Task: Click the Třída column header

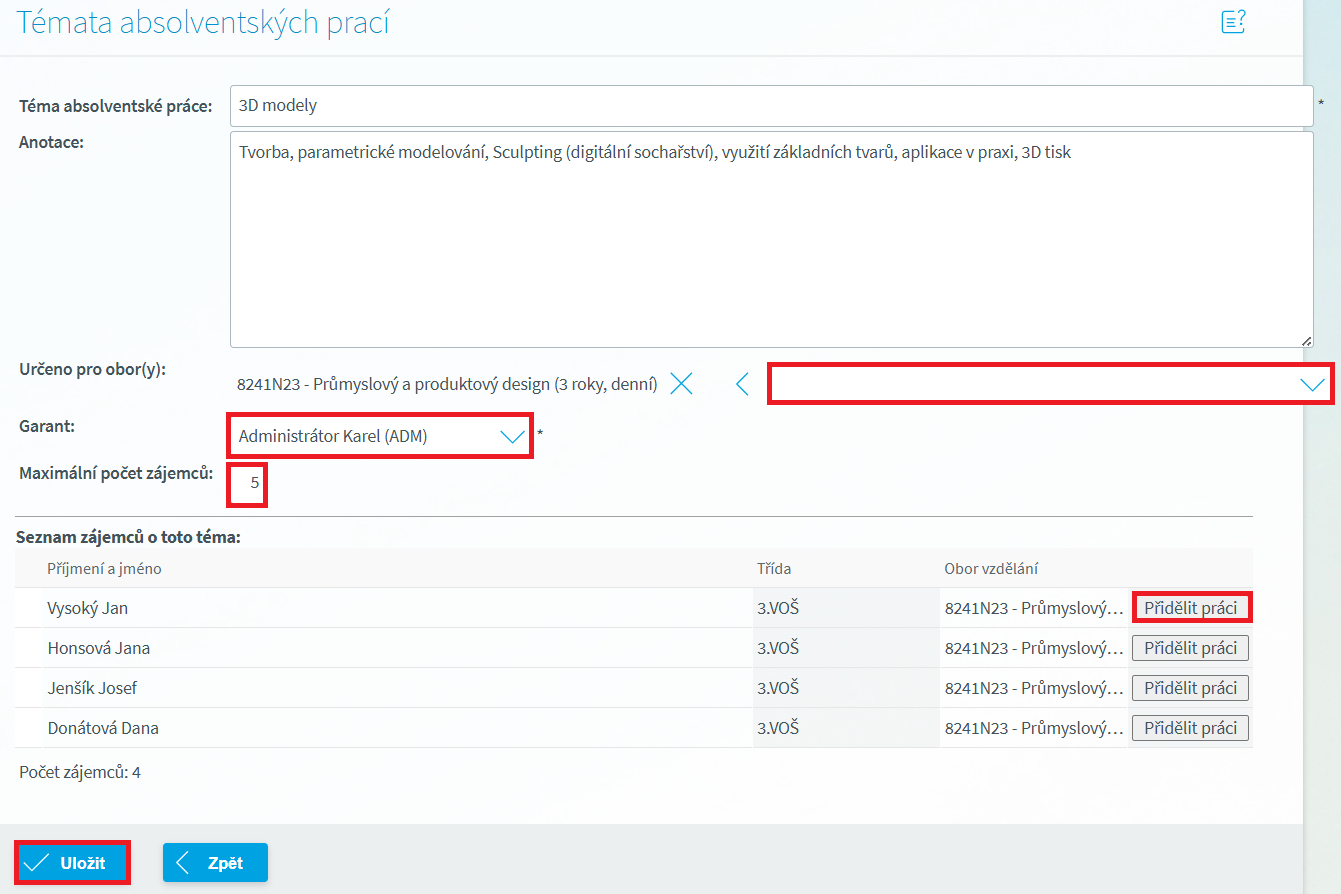Action: (x=774, y=569)
